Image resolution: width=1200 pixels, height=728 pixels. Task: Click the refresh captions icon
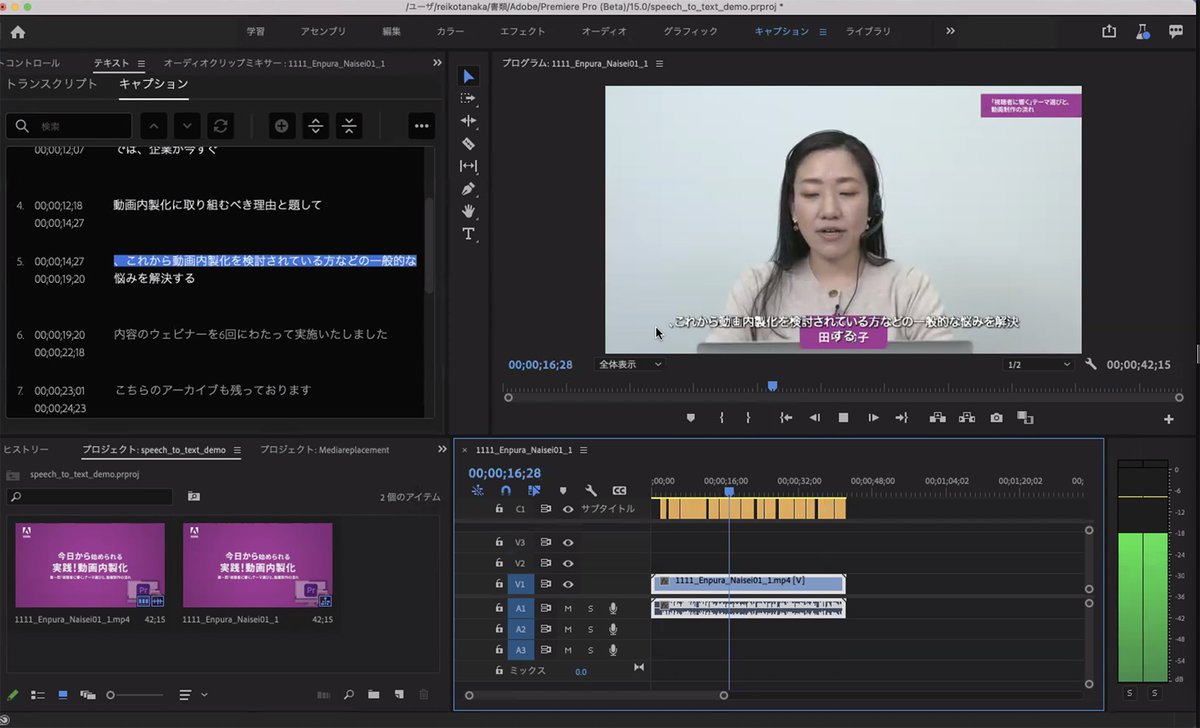point(220,126)
